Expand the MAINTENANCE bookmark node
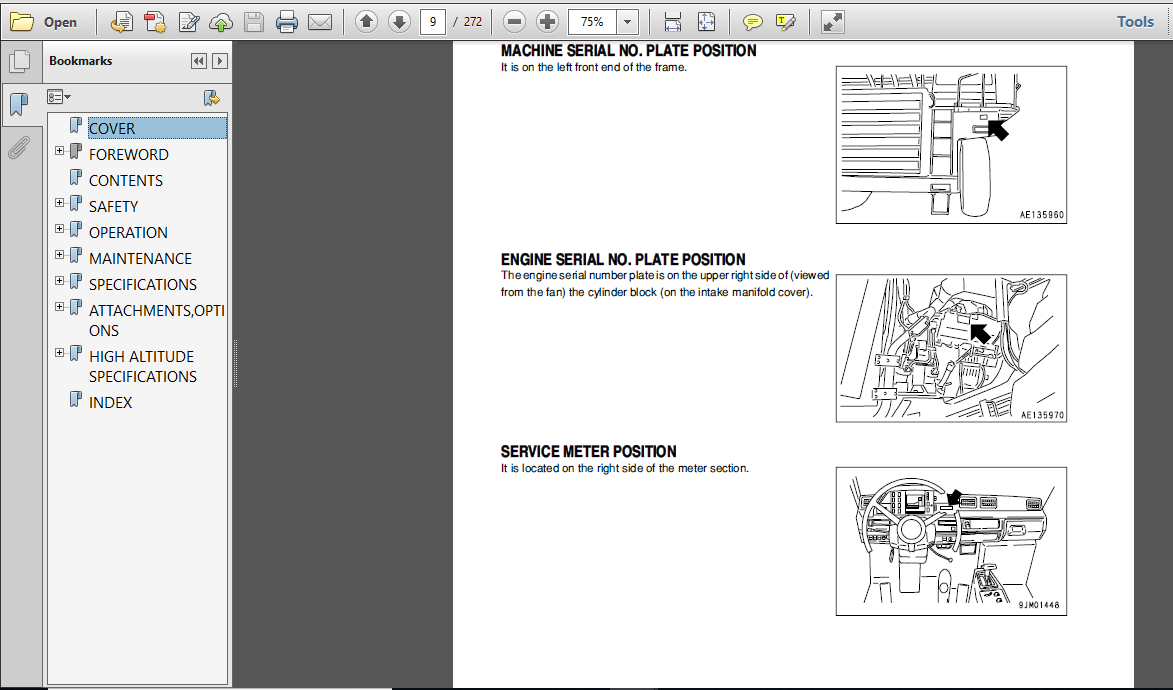Screen dimensions: 1173x690 tap(59, 255)
